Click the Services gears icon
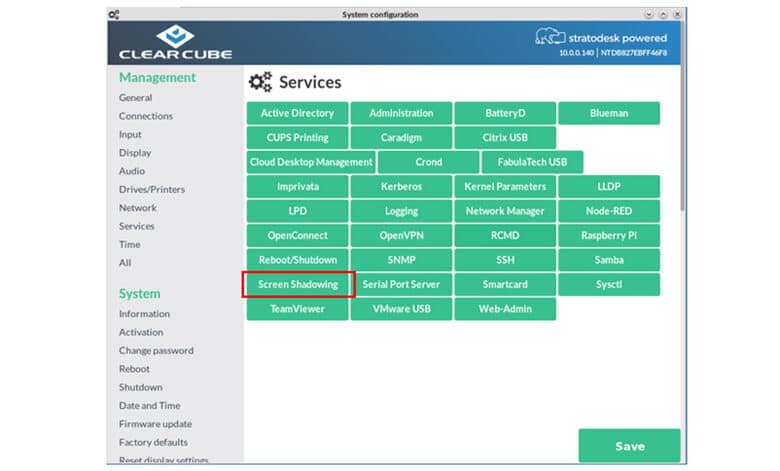 pyautogui.click(x=260, y=82)
